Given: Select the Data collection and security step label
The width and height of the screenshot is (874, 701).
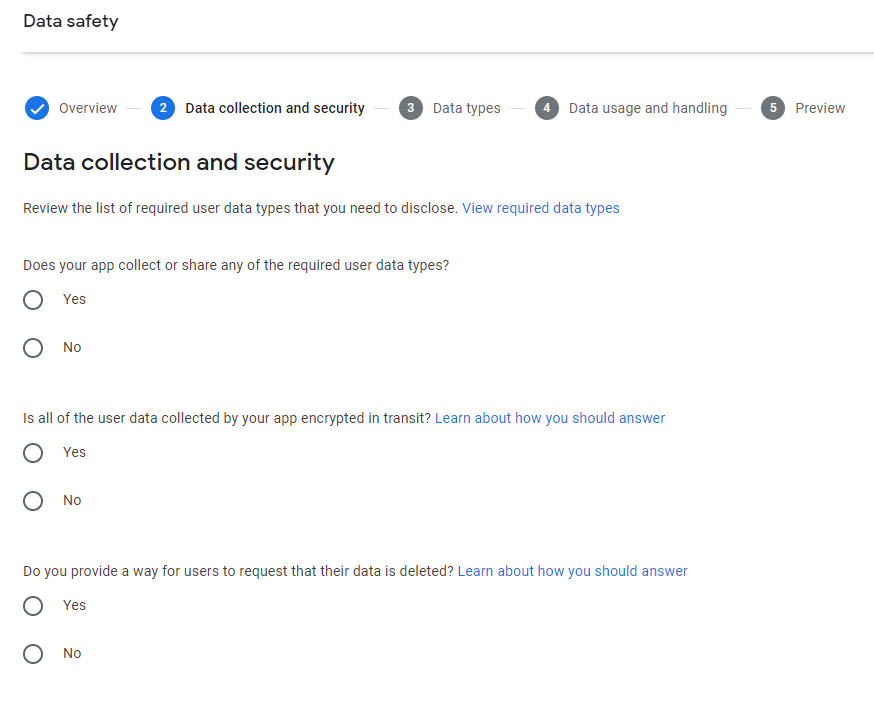Looking at the screenshot, I should (275, 108).
